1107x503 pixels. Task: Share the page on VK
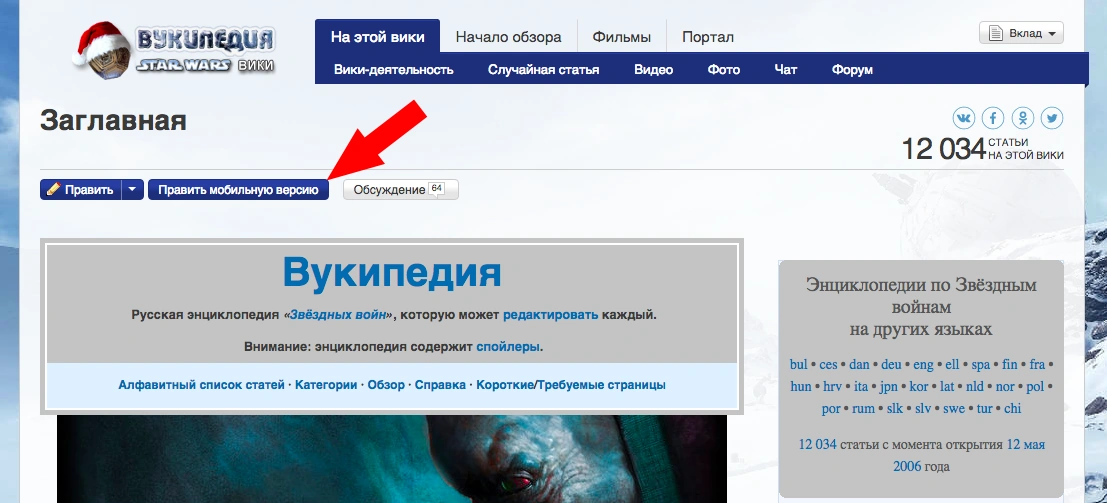(x=964, y=118)
